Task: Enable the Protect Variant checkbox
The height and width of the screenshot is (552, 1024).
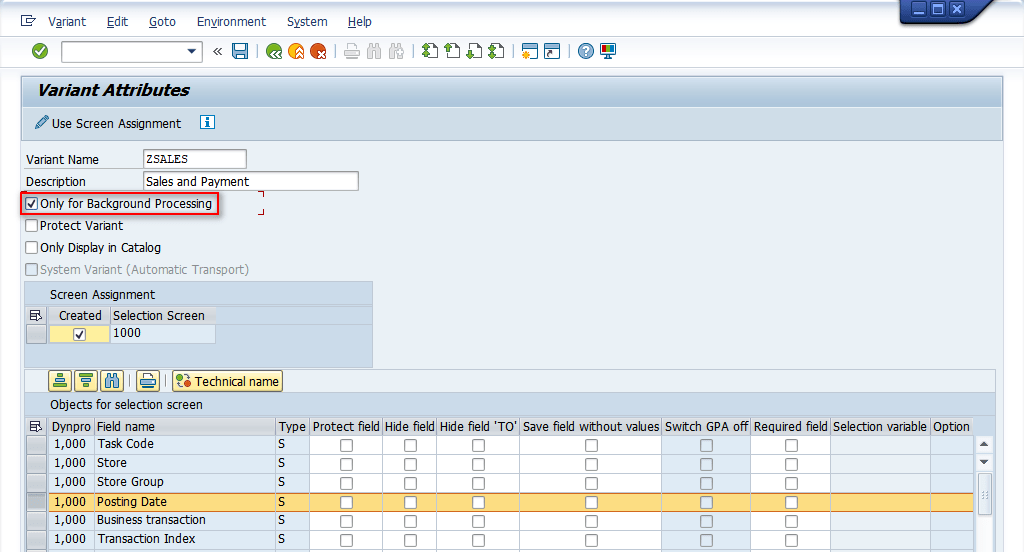Action: 32,226
